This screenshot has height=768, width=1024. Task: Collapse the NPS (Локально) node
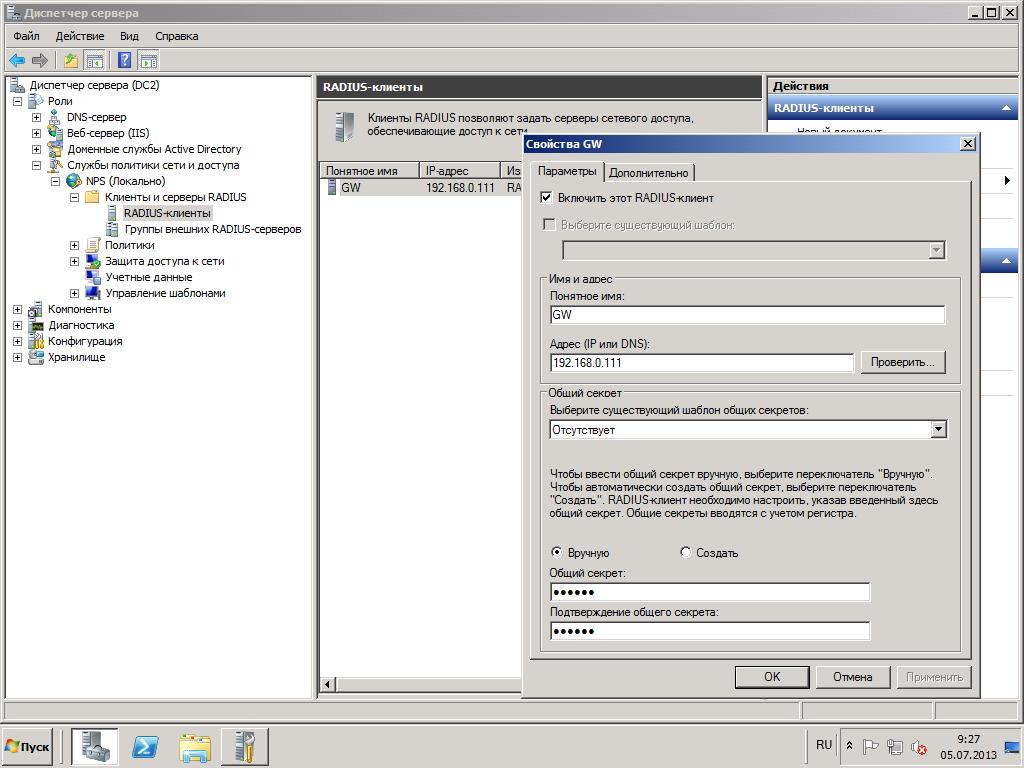(x=56, y=182)
